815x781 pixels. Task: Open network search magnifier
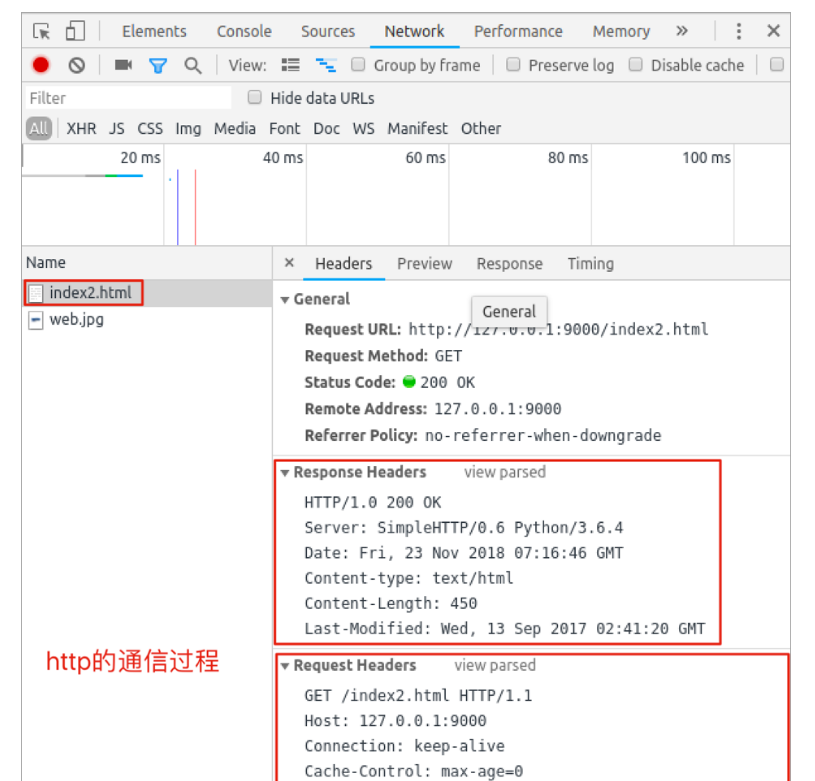pyautogui.click(x=193, y=65)
